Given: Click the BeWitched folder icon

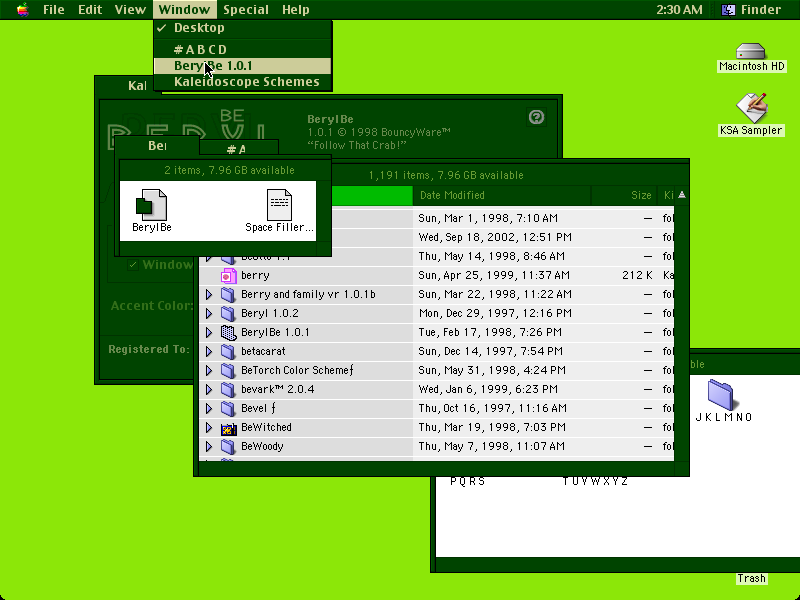Looking at the screenshot, I should 228,428.
